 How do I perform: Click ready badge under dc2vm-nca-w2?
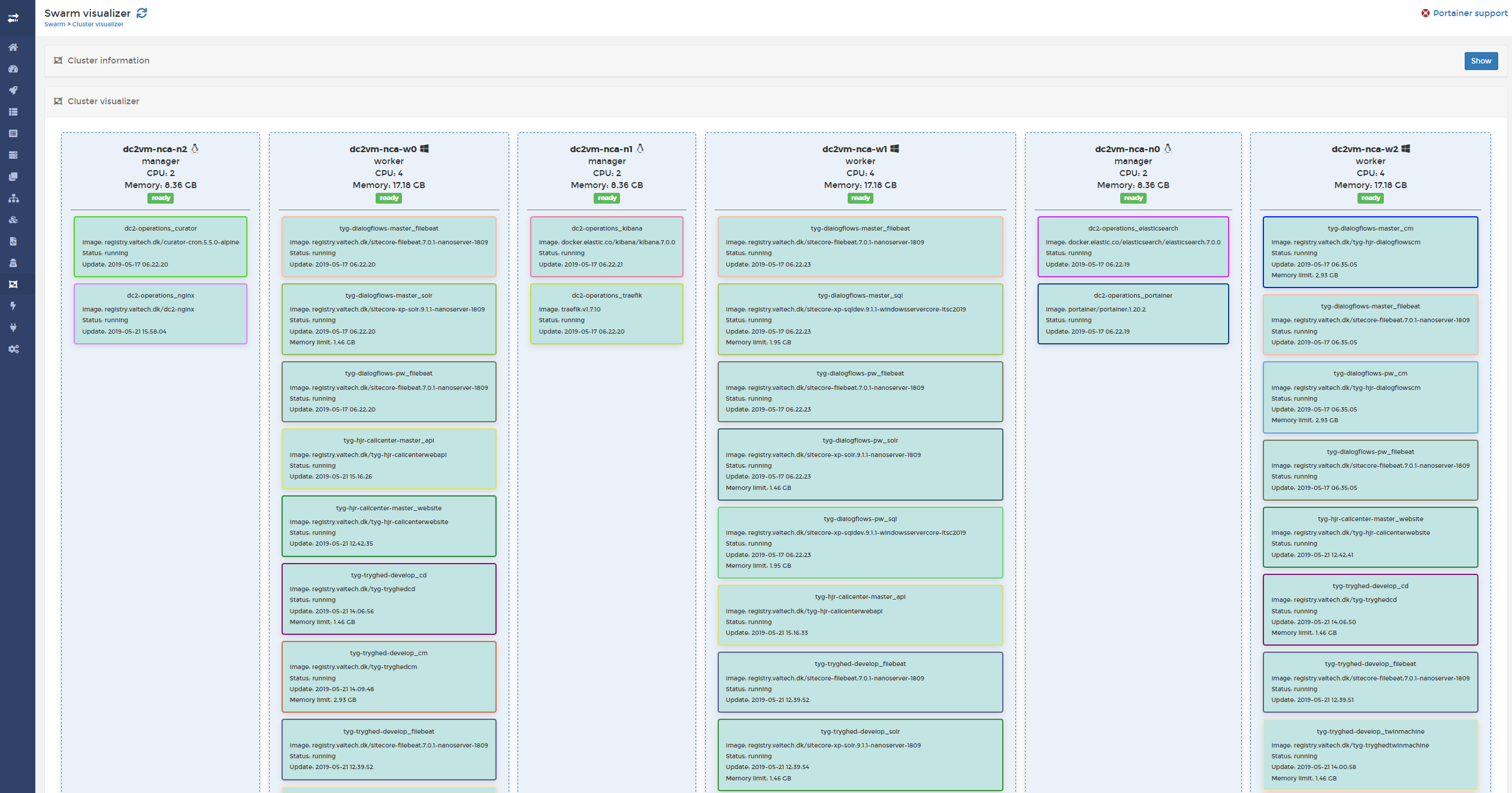click(x=1371, y=198)
